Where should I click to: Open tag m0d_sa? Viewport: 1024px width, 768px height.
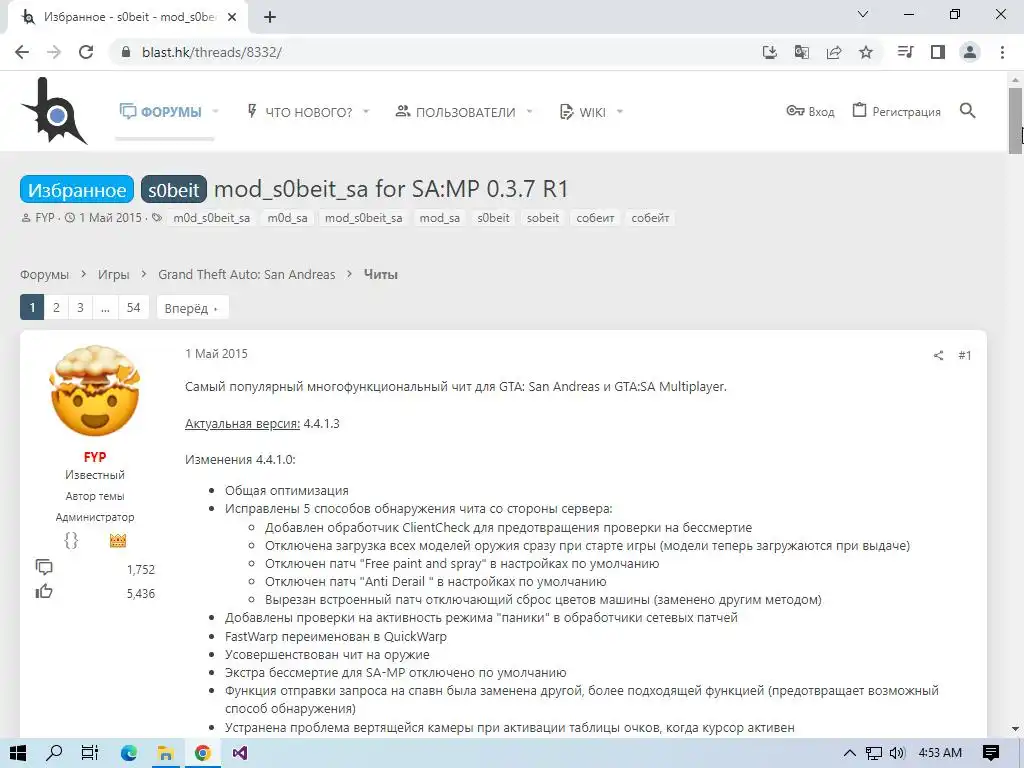[x=287, y=218]
